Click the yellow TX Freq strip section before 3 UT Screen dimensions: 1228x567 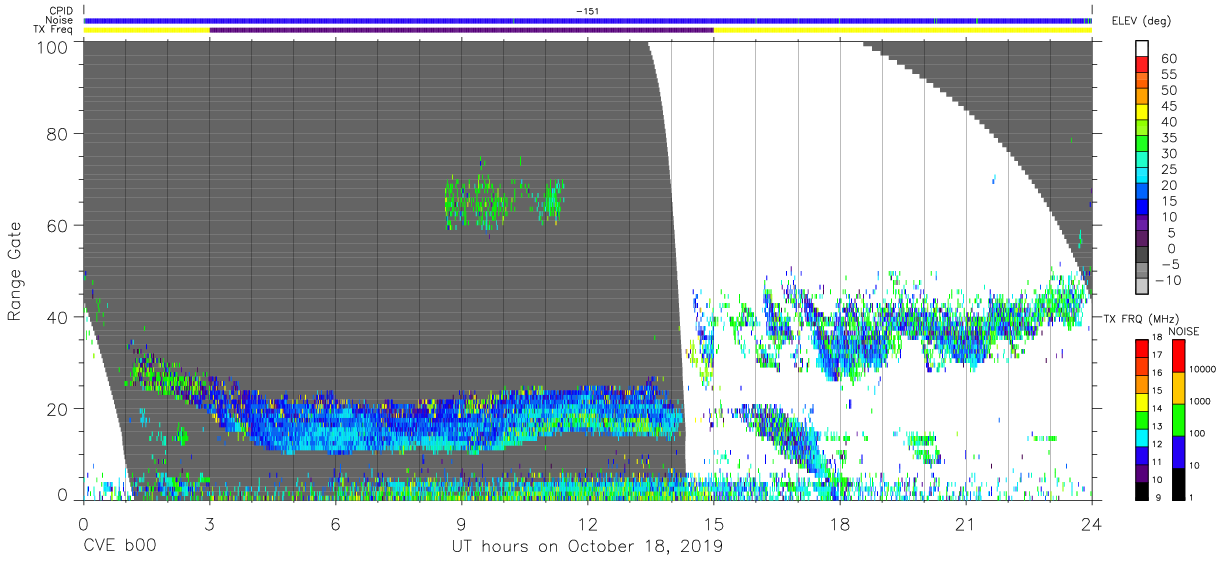tap(147, 30)
